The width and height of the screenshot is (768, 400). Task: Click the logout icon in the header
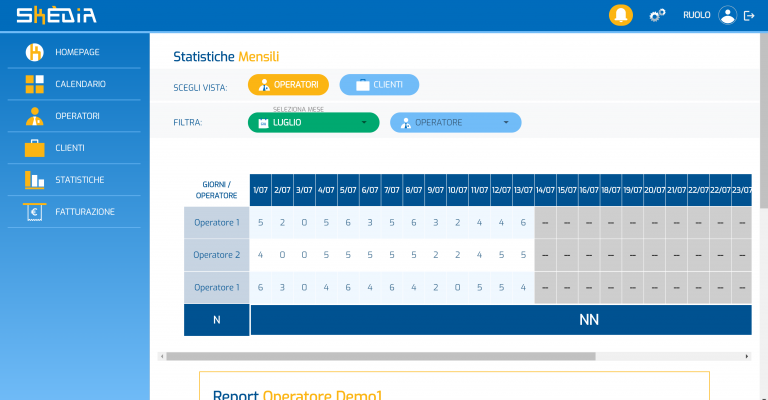[x=749, y=15]
